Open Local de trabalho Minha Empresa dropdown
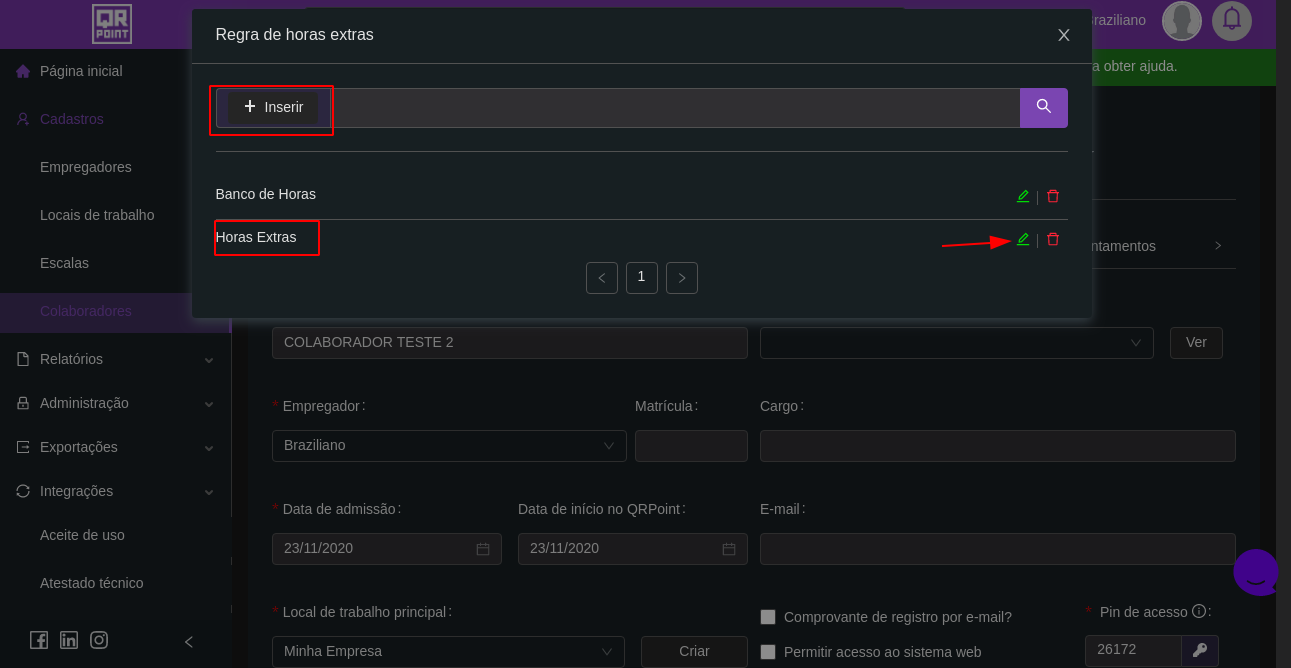 (448, 652)
